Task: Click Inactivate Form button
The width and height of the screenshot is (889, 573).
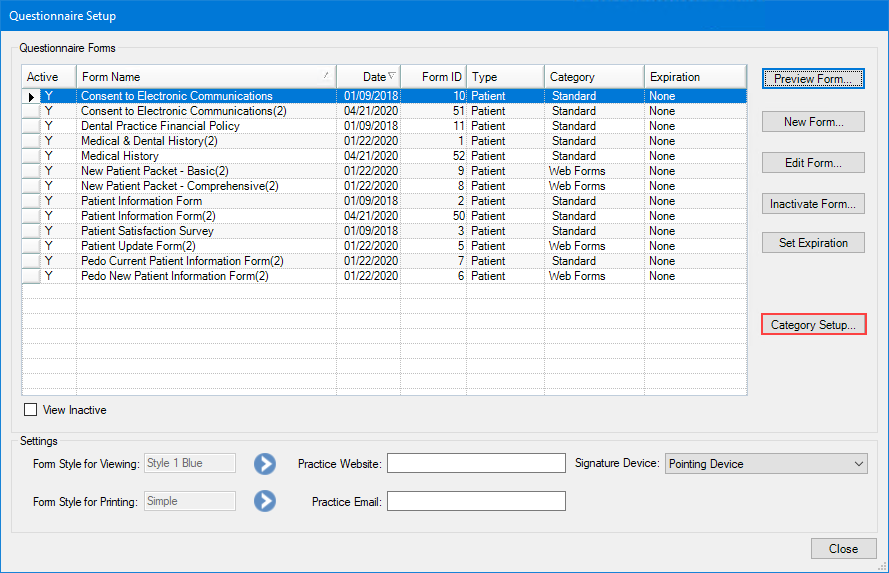Action: pos(813,204)
